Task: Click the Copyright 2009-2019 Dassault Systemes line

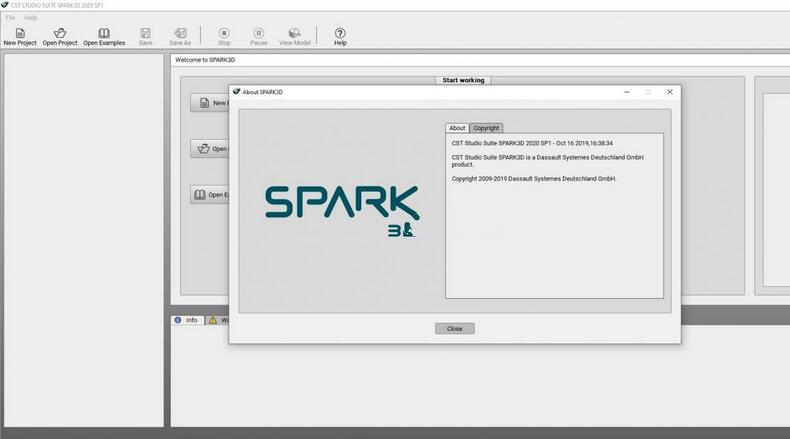Action: (x=534, y=178)
